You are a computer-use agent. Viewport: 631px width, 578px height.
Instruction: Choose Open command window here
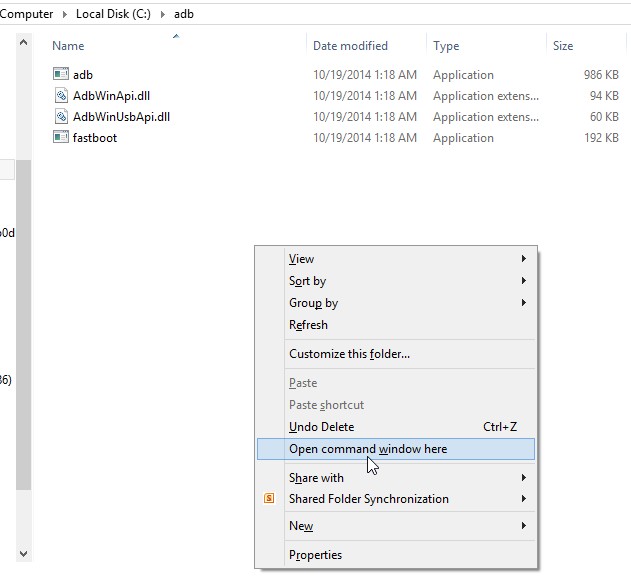click(368, 449)
